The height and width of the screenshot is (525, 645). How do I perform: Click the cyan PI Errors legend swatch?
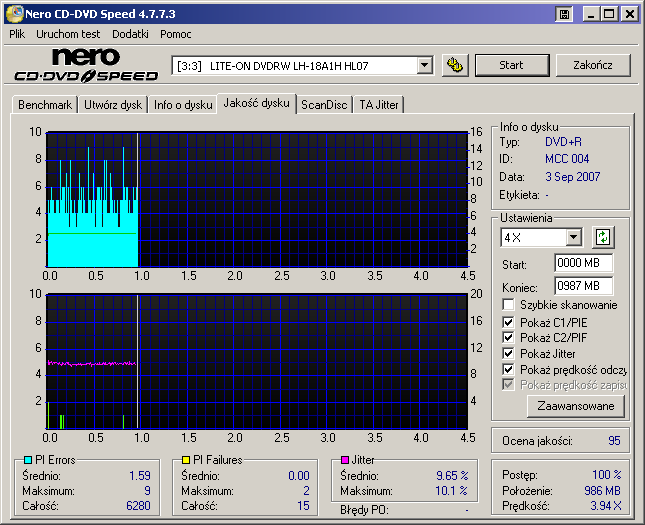tap(28, 460)
